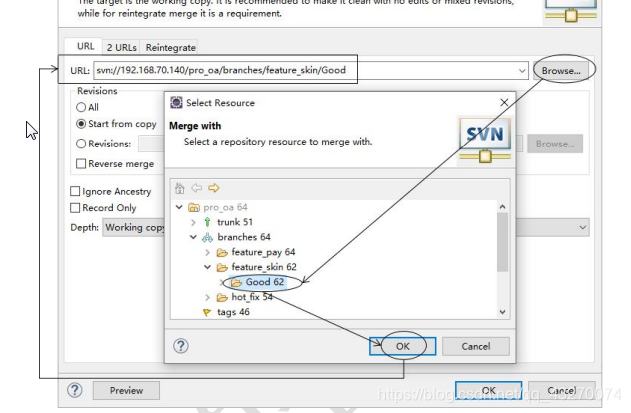Switch to the 2 URLs tab

click(122, 47)
